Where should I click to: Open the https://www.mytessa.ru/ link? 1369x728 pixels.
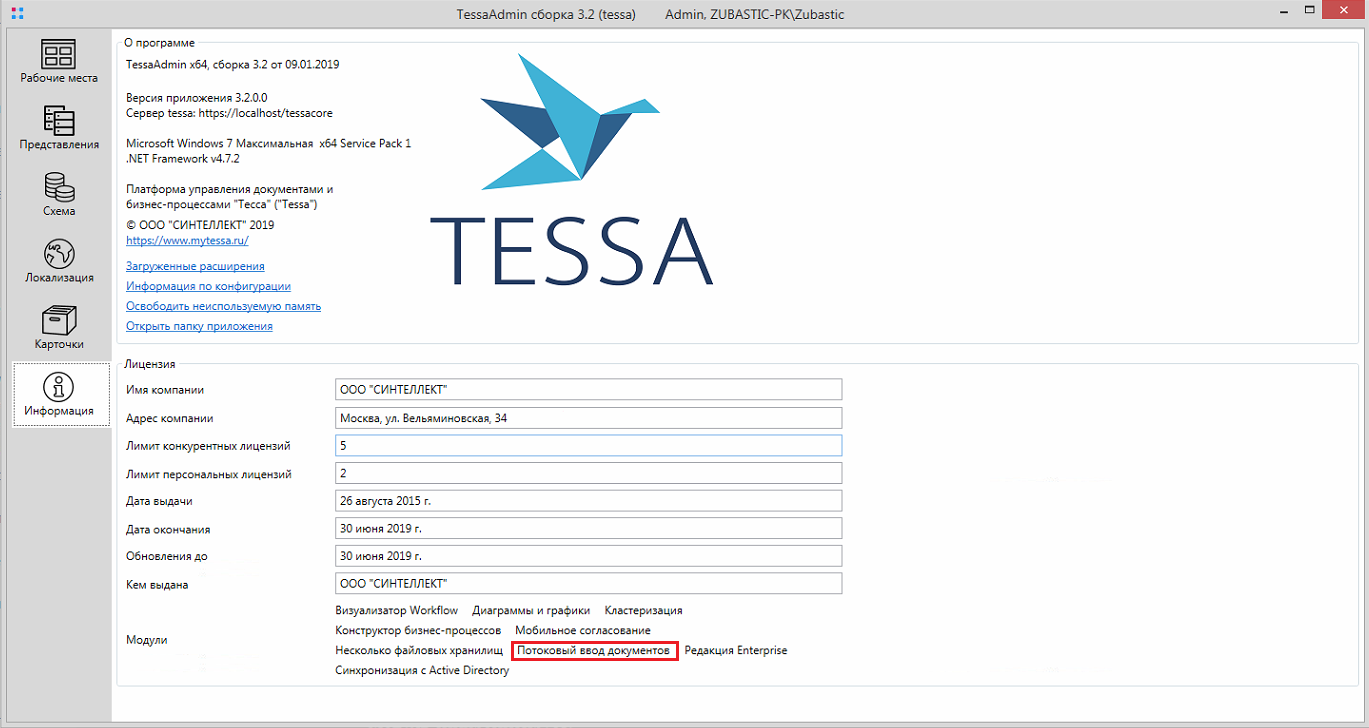[187, 241]
